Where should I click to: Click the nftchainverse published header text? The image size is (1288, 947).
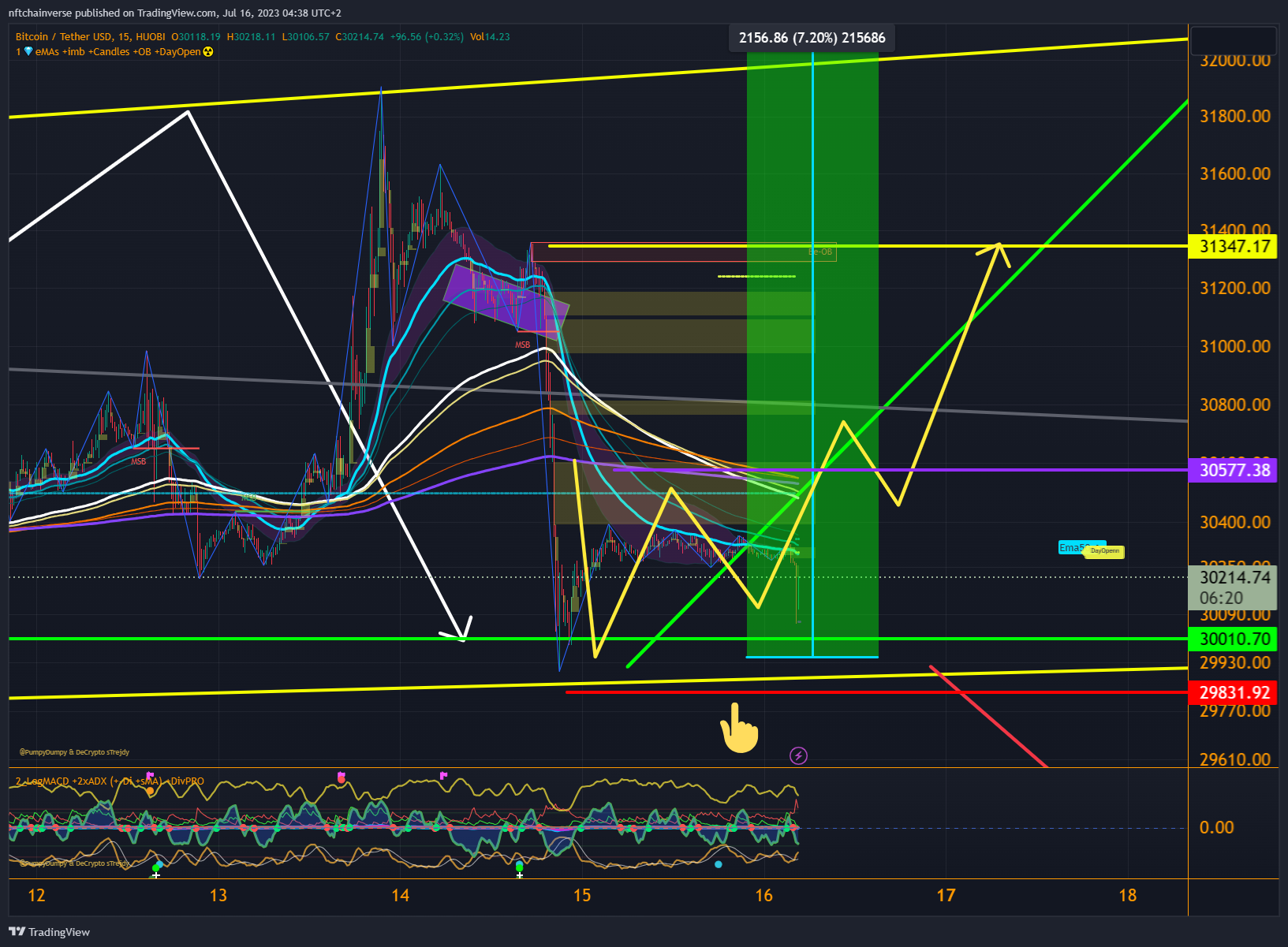[174, 13]
